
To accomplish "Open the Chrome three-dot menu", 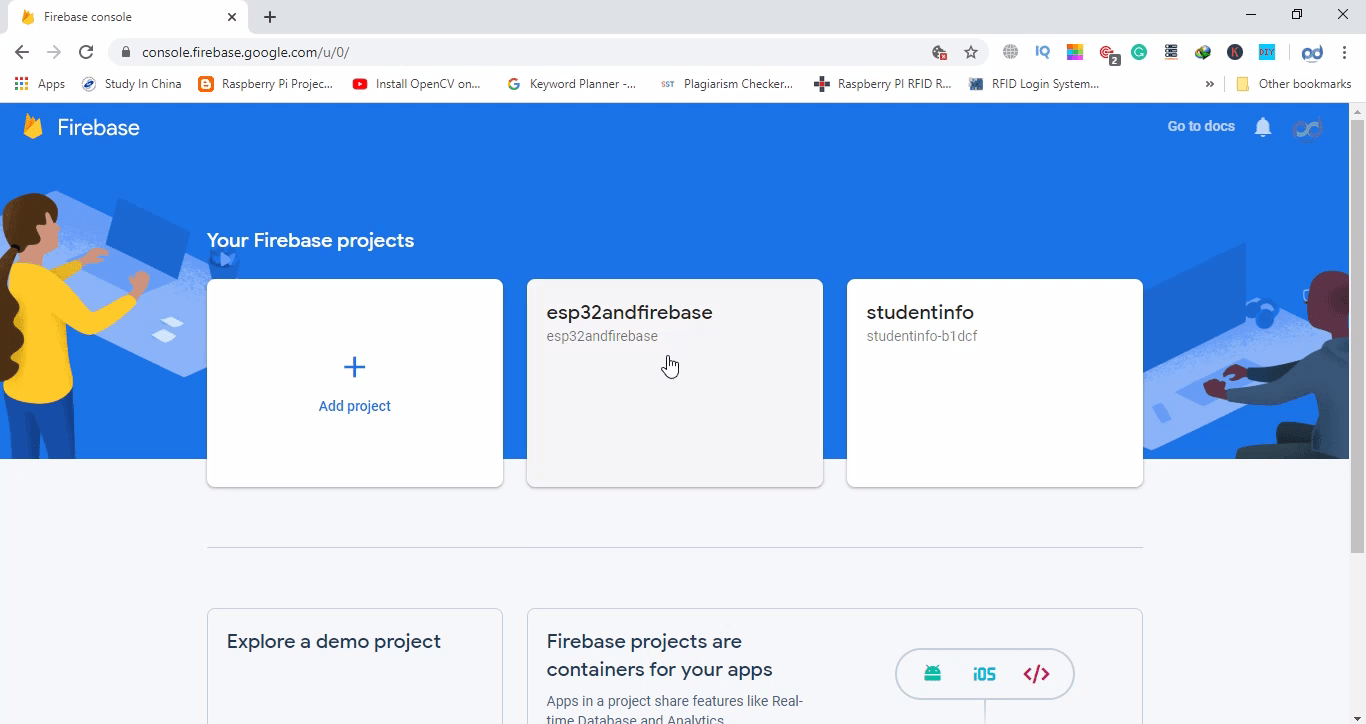I will (1344, 52).
